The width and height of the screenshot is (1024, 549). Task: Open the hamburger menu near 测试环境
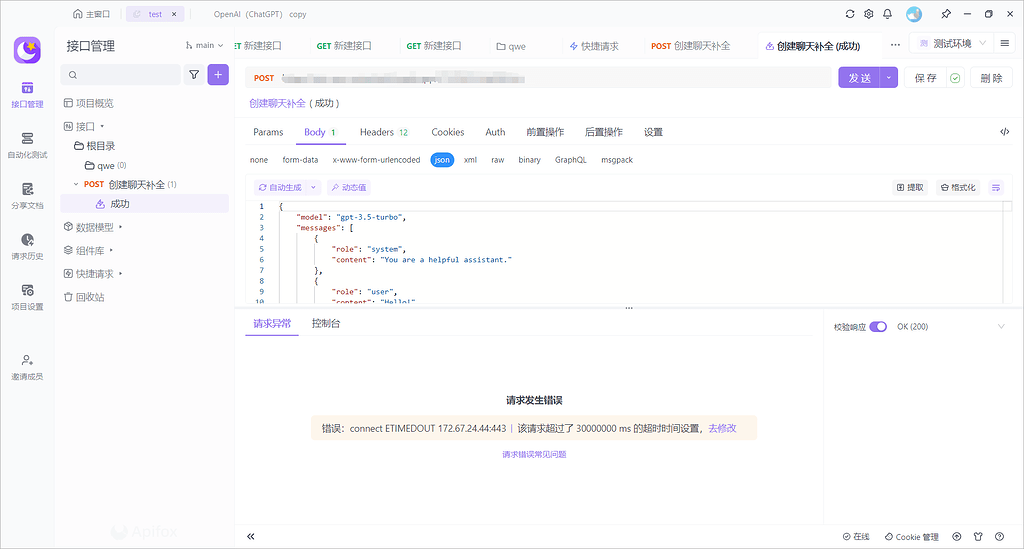point(1004,43)
